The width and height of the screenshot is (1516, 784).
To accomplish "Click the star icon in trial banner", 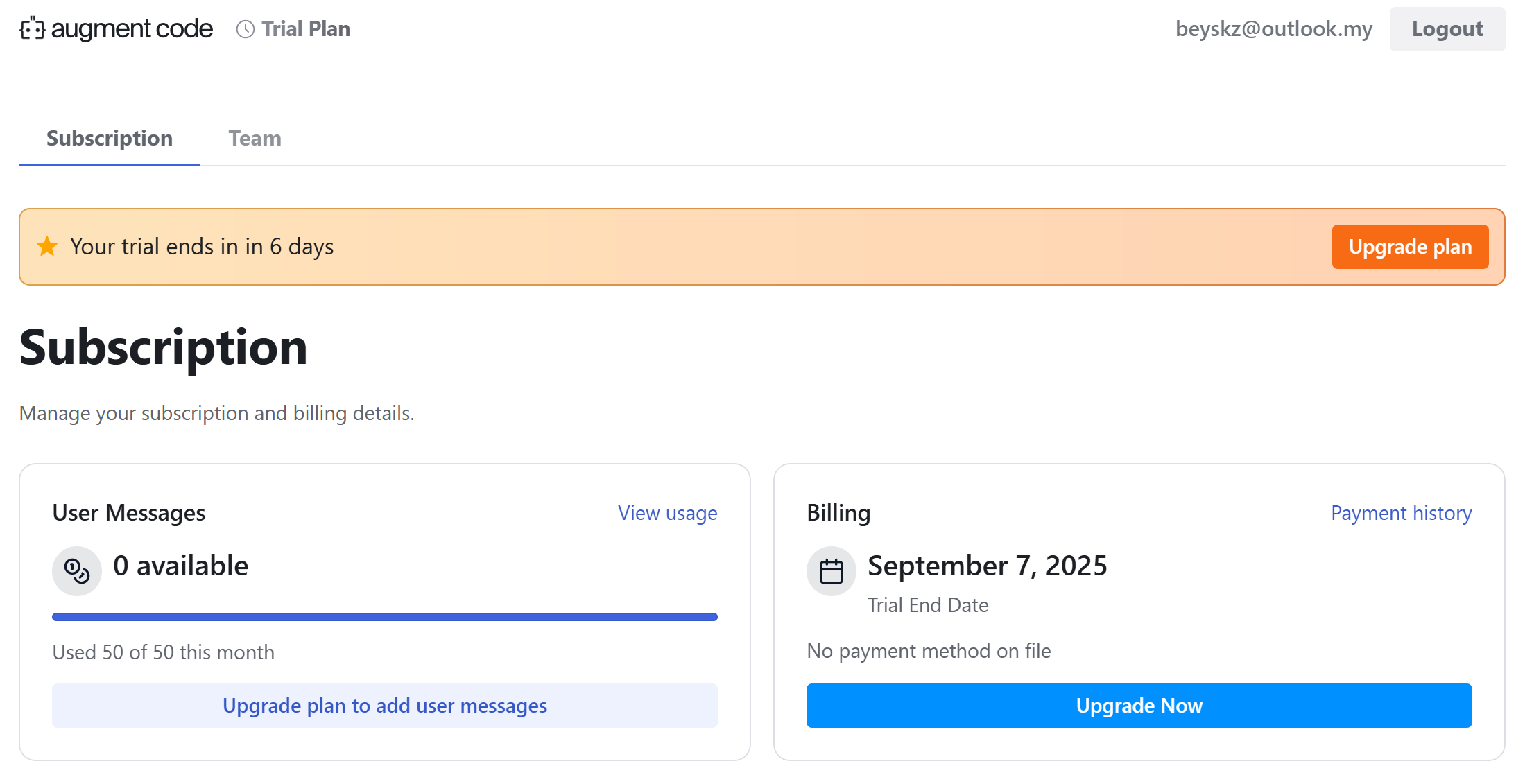I will pyautogui.click(x=47, y=246).
